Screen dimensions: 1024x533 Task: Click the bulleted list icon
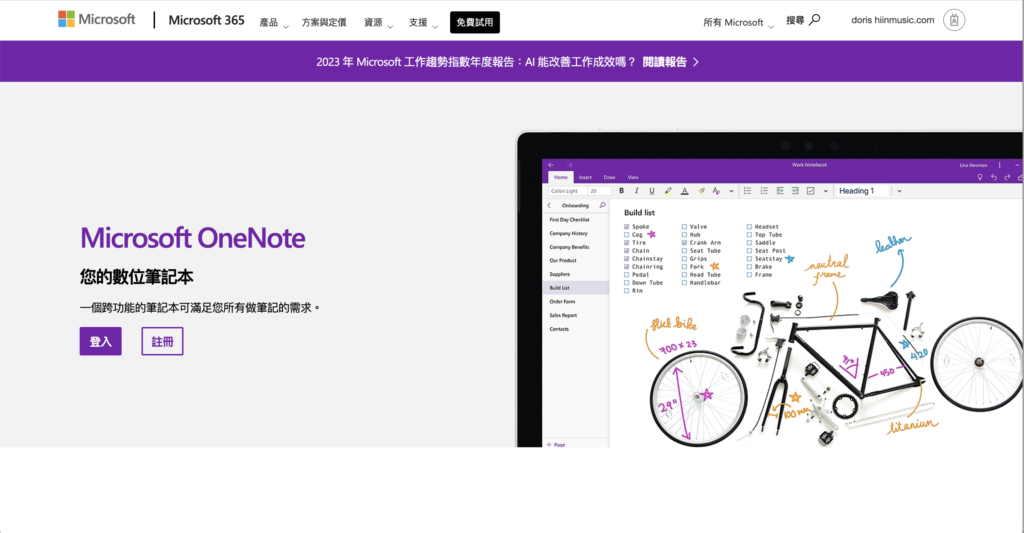(748, 190)
